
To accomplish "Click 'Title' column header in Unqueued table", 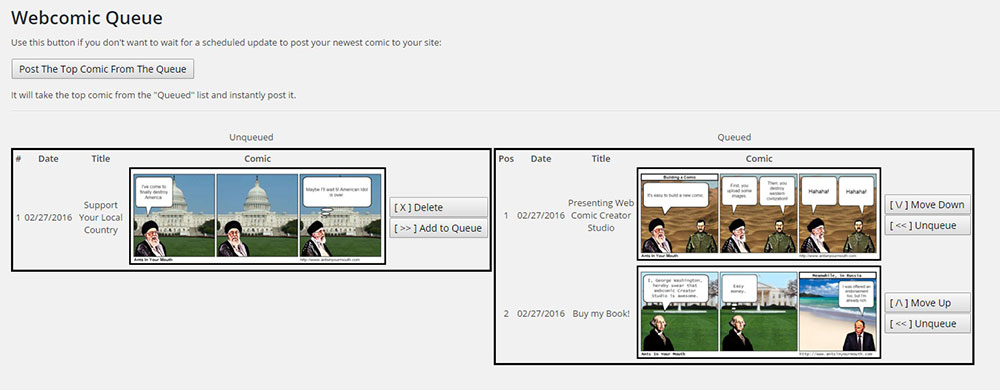I will click(101, 159).
